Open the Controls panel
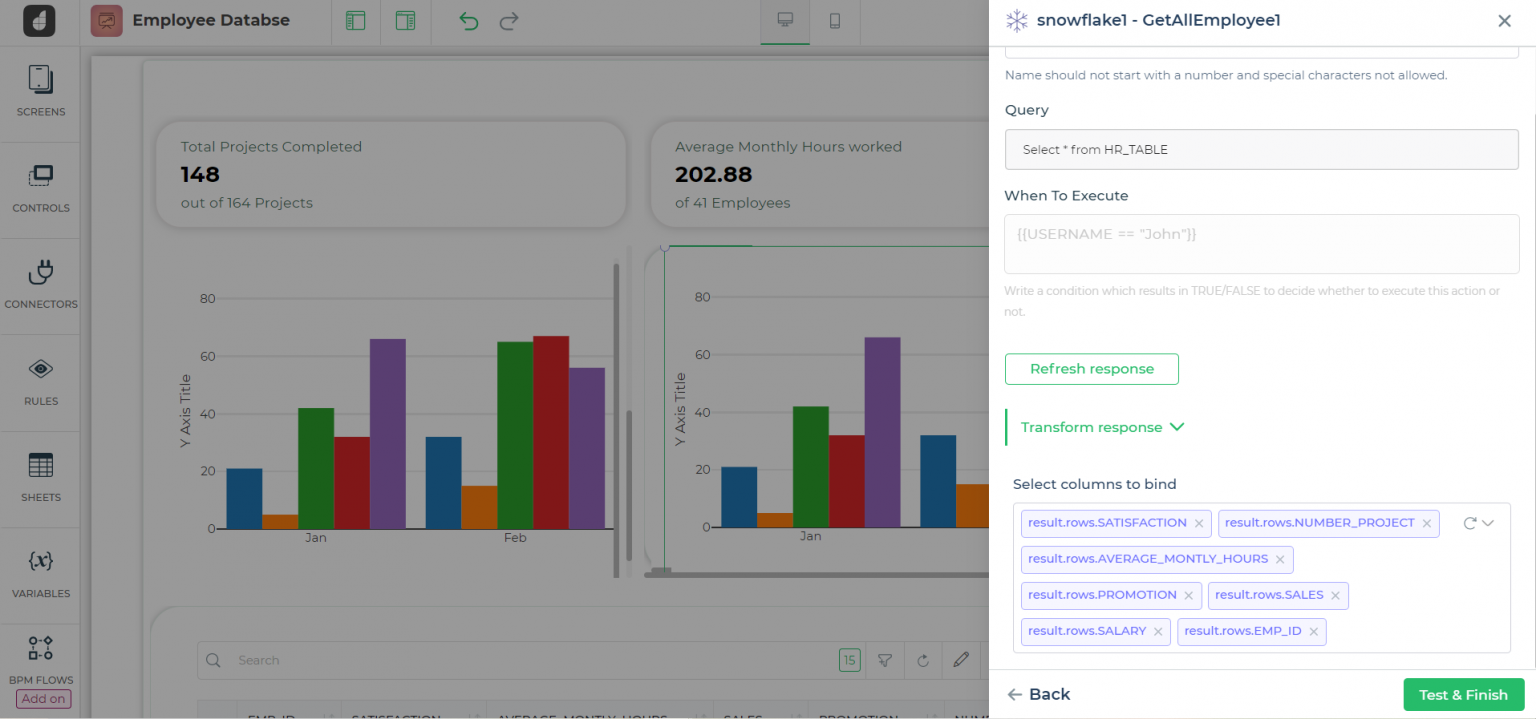Viewport: 1536px width, 719px height. point(40,188)
